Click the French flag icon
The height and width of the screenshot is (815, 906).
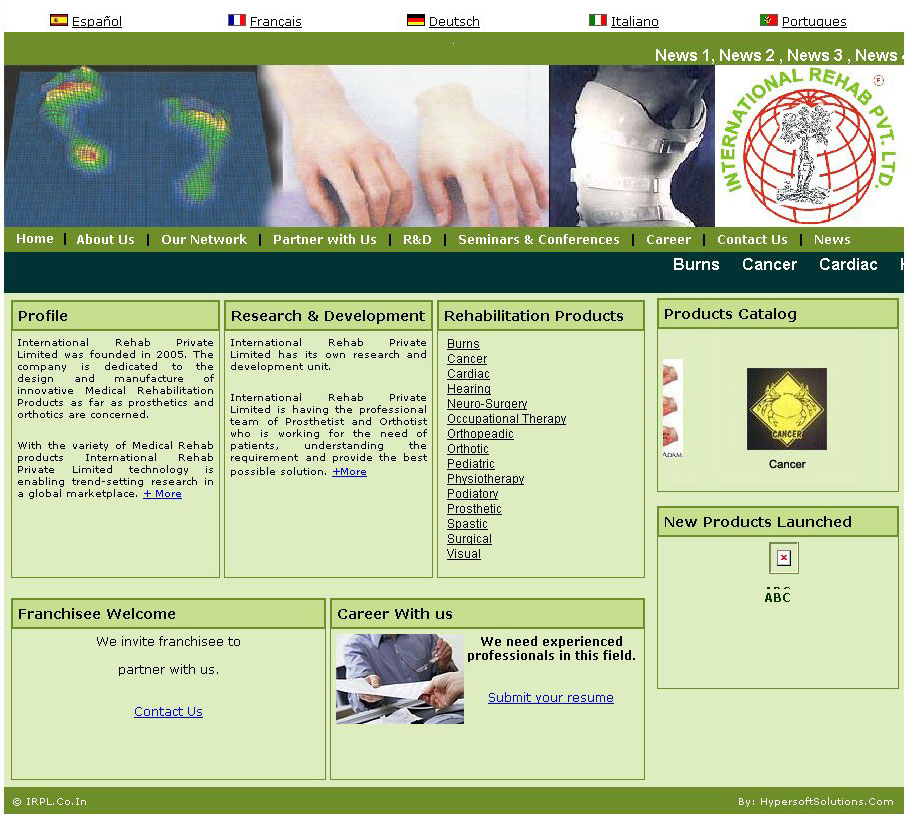pyautogui.click(x=237, y=20)
